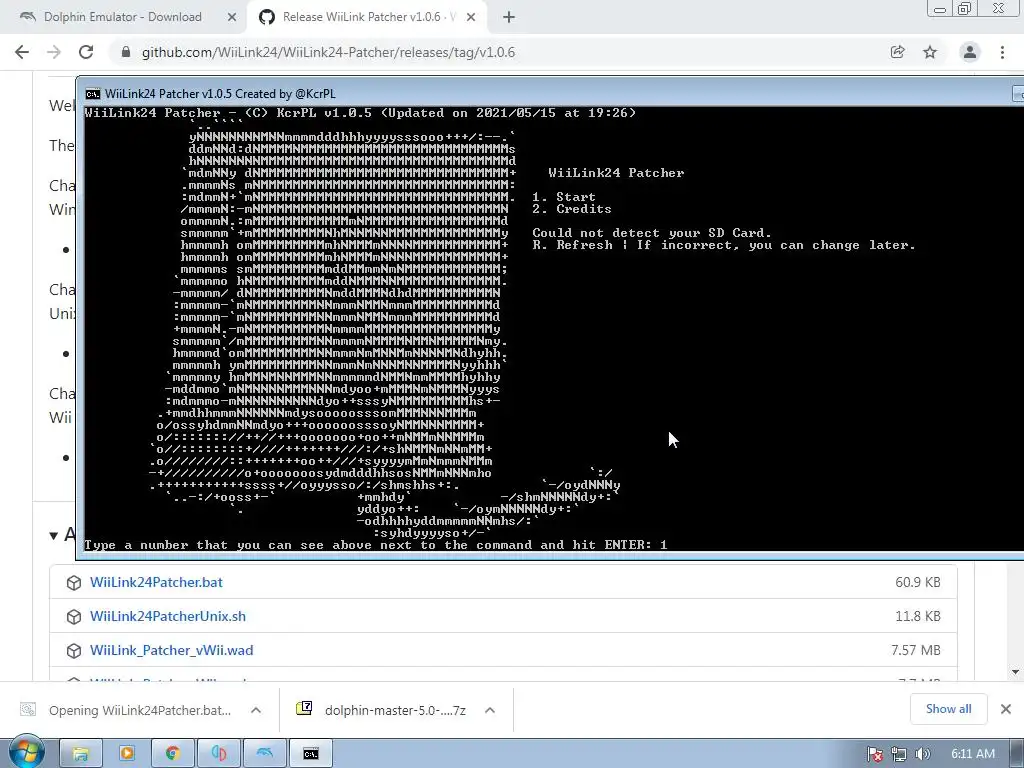Click the Action Center flag tray icon
Viewport: 1024px width, 768px height.
875,754
